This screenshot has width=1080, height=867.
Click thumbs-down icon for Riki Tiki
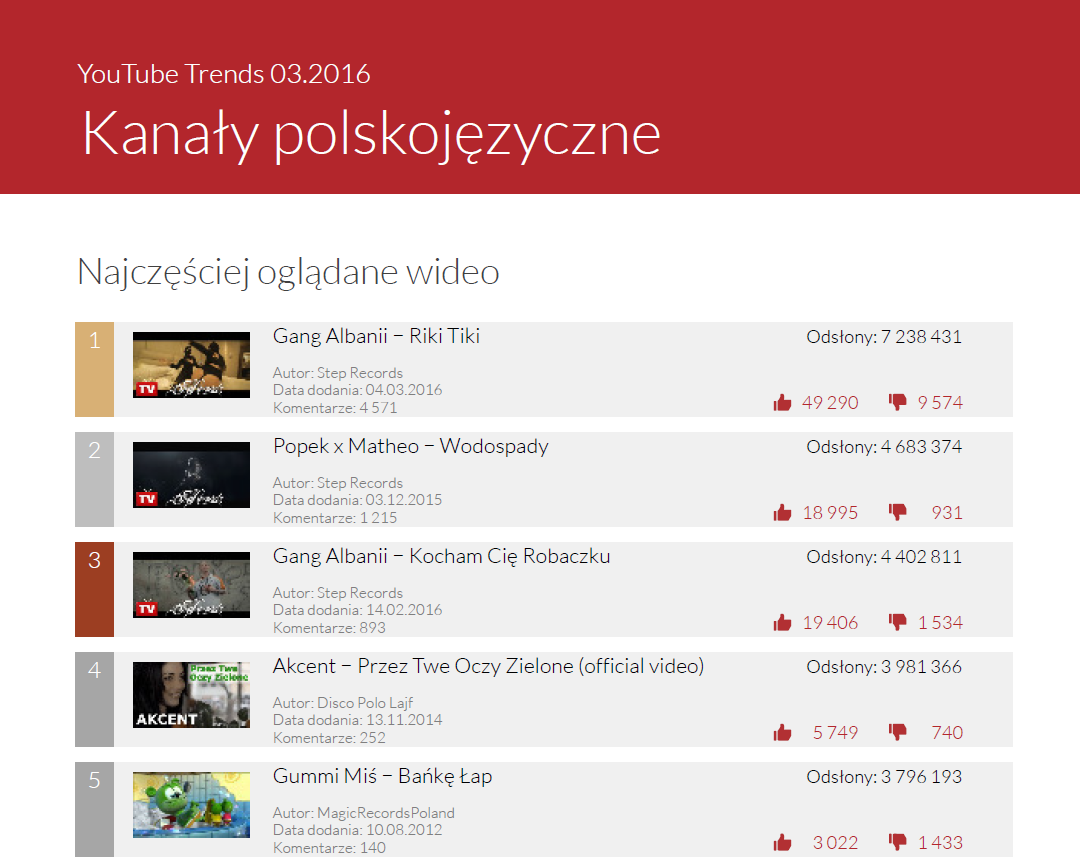tap(897, 402)
